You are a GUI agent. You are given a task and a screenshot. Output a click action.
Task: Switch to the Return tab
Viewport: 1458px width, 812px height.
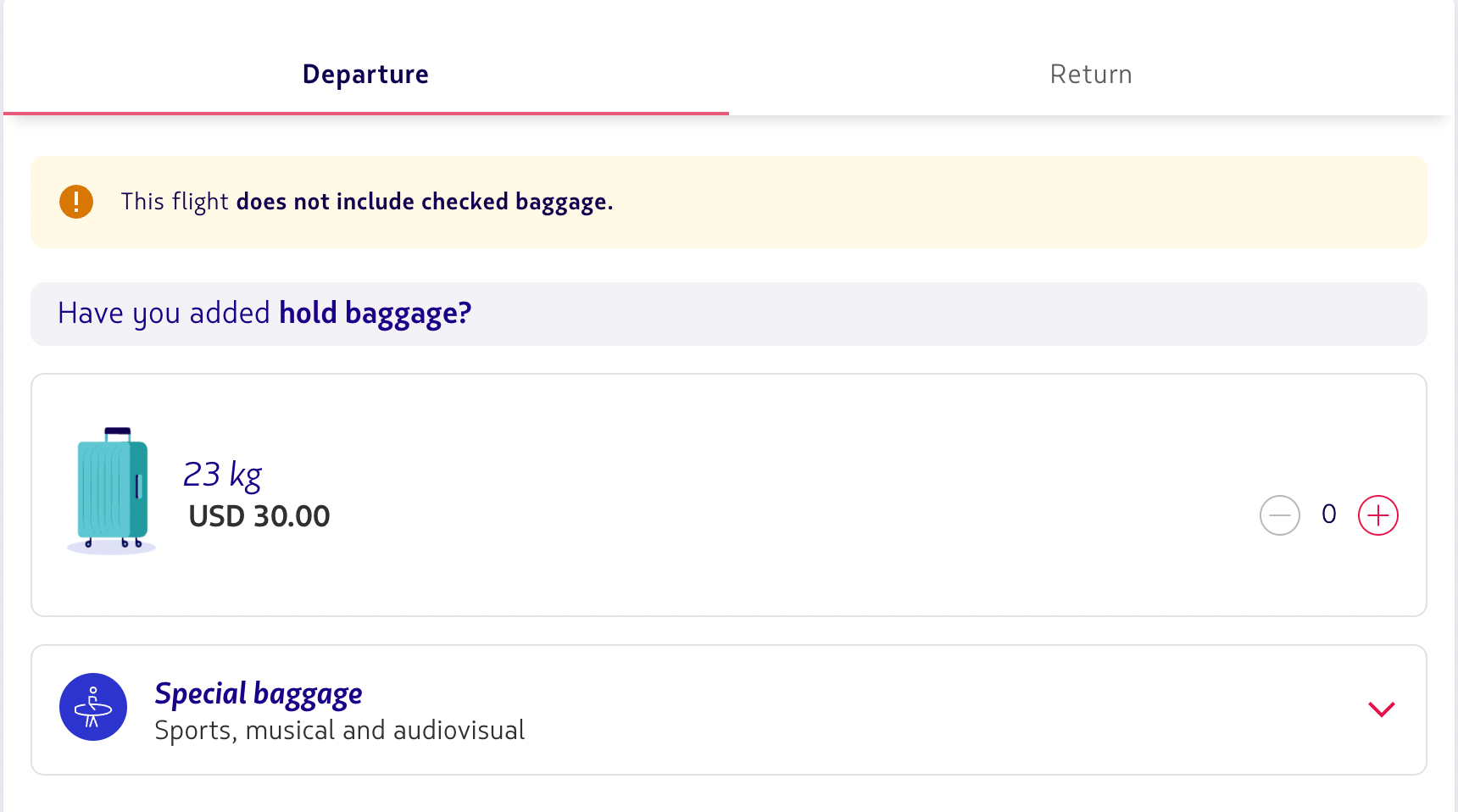pyautogui.click(x=1090, y=75)
